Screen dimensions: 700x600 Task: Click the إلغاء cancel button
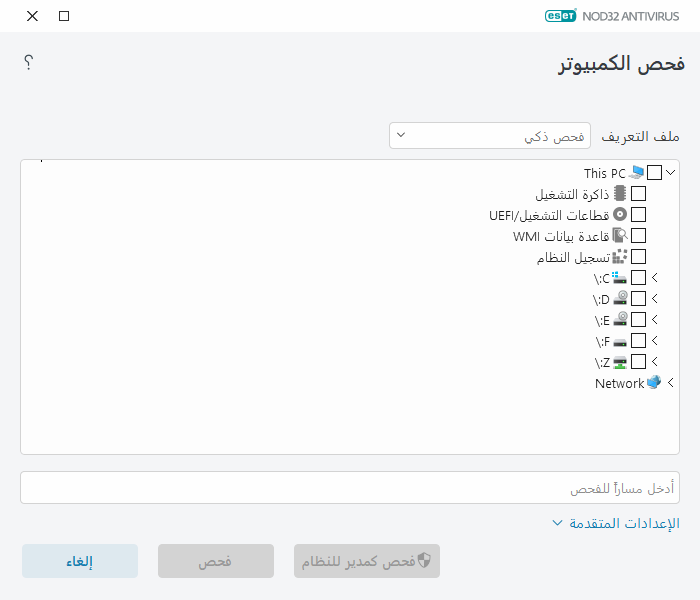tap(80, 561)
